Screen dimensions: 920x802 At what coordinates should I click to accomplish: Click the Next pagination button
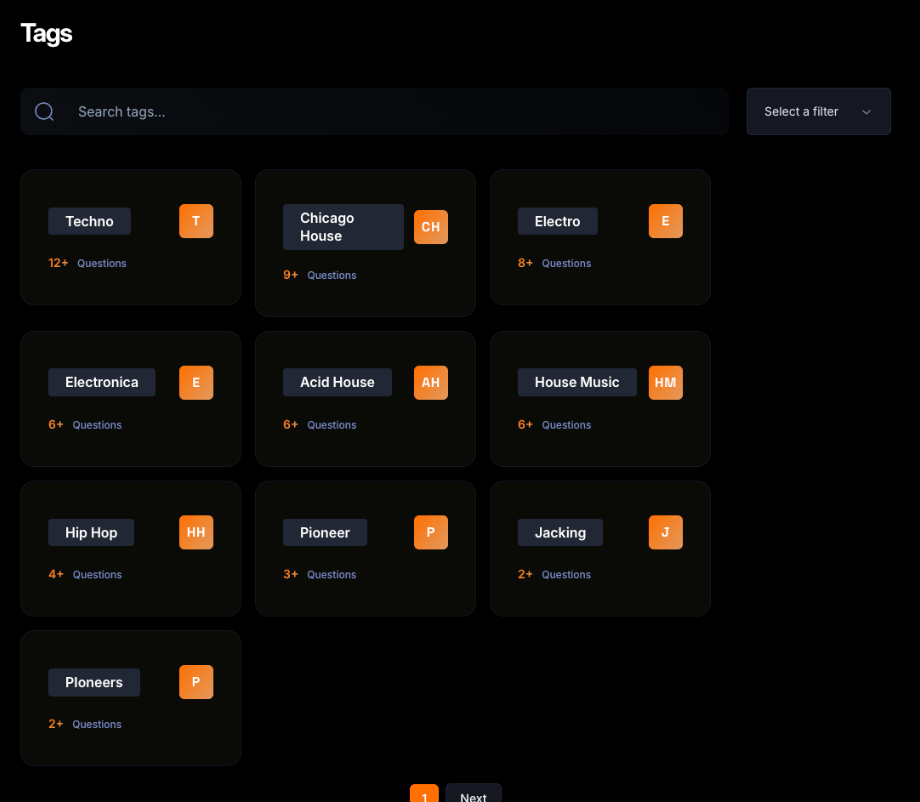pyautogui.click(x=473, y=794)
